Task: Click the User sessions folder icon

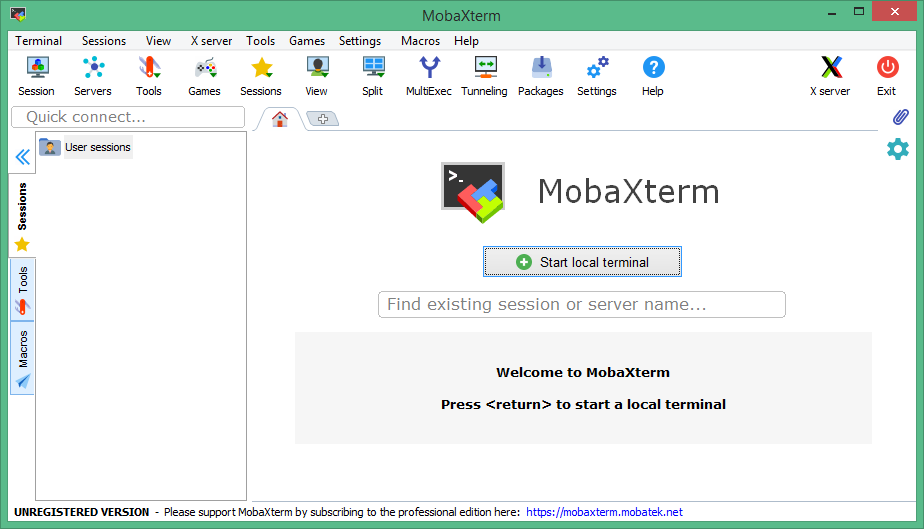Action: [x=50, y=147]
